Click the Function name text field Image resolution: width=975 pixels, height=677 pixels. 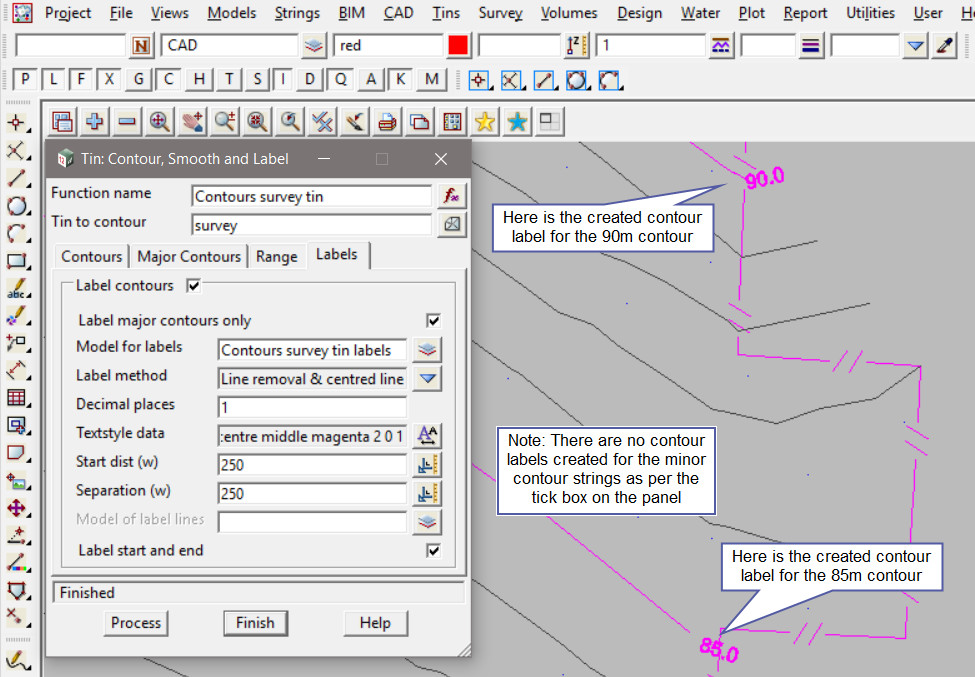pyautogui.click(x=312, y=196)
